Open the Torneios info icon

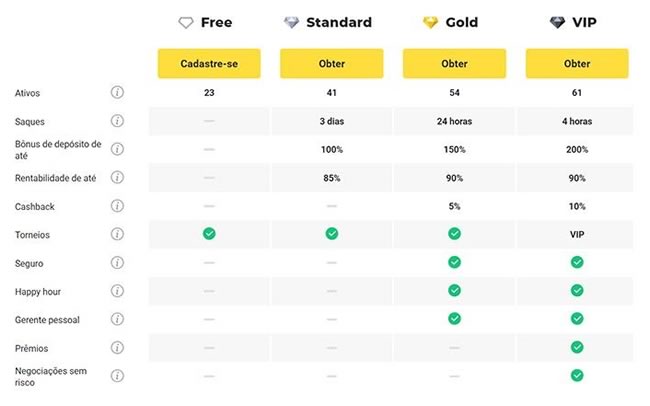(x=117, y=234)
